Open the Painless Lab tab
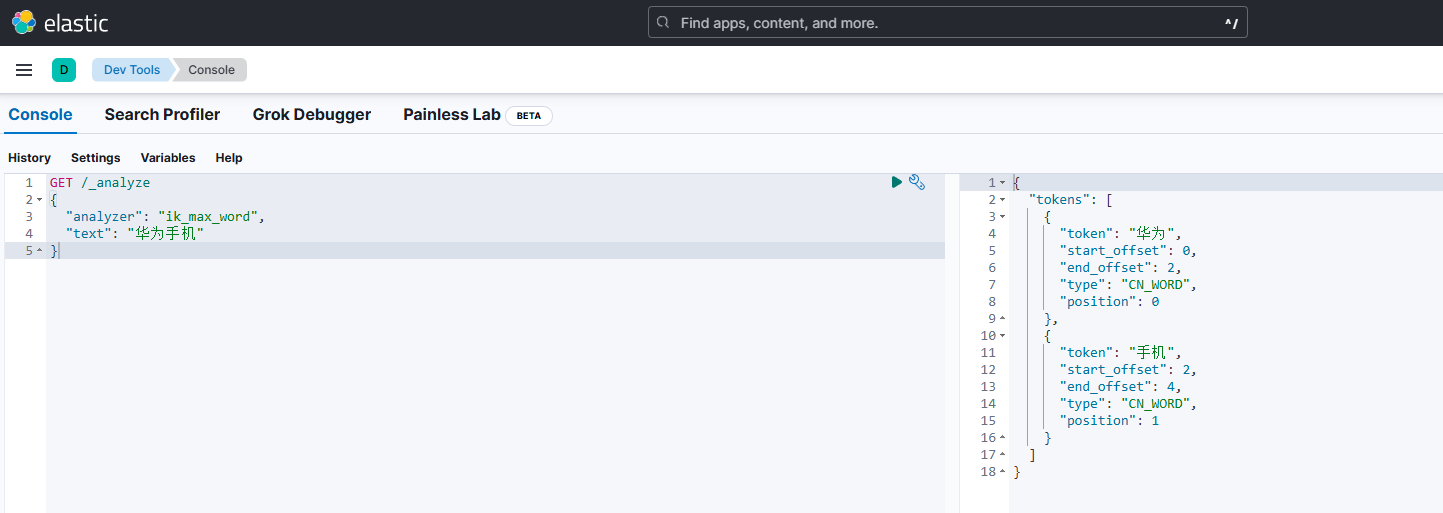The image size is (1443, 513). [x=451, y=115]
